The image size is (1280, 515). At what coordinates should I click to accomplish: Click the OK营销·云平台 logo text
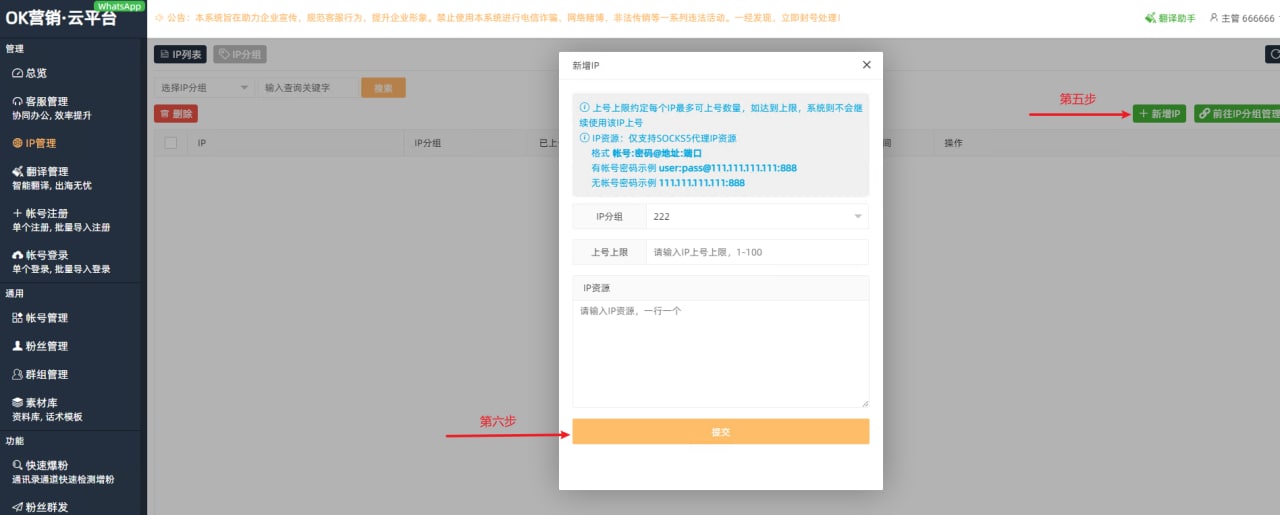tap(60, 19)
